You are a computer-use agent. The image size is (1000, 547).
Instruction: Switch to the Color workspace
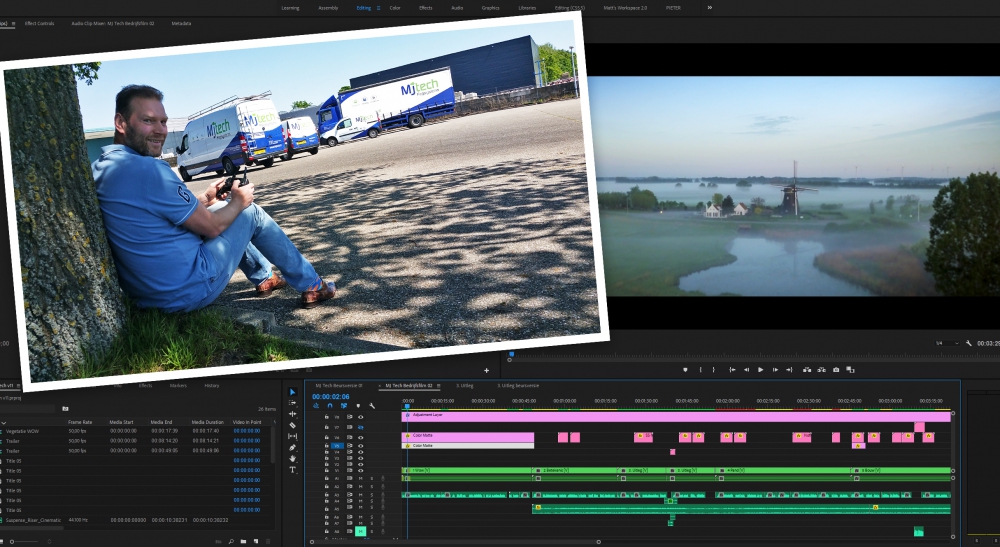click(x=395, y=8)
